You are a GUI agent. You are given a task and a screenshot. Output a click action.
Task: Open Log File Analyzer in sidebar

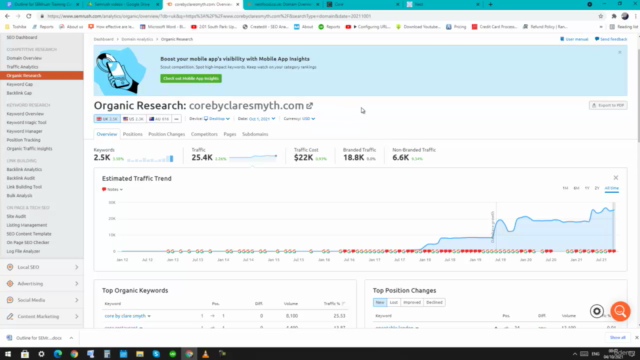click(23, 251)
